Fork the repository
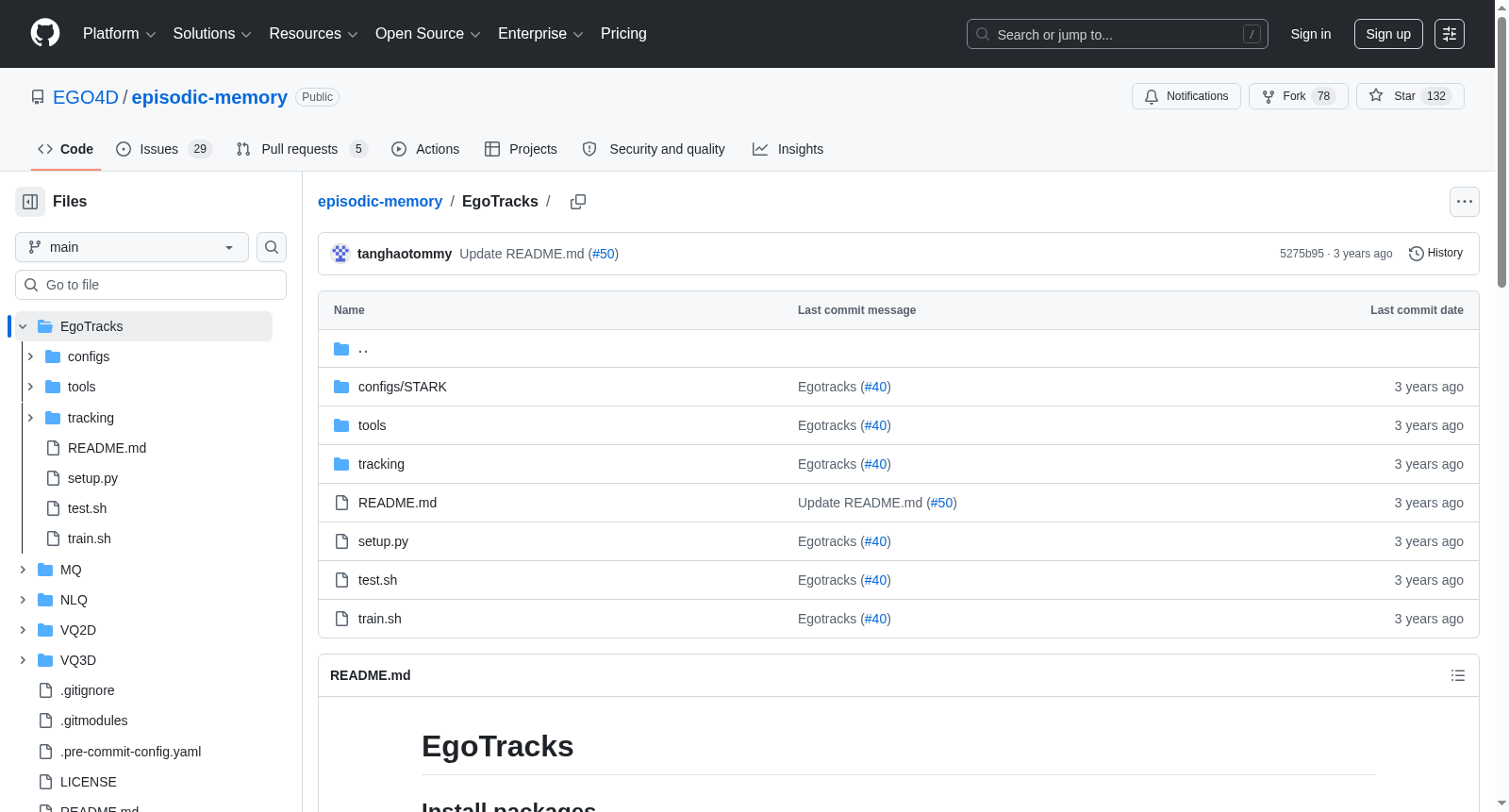The width and height of the screenshot is (1509, 812). (x=1299, y=96)
